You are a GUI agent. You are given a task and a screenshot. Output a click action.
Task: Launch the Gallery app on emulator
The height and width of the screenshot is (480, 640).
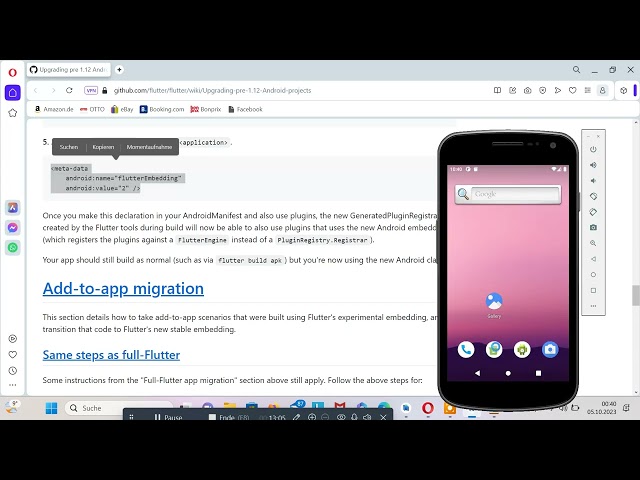tap(494, 305)
